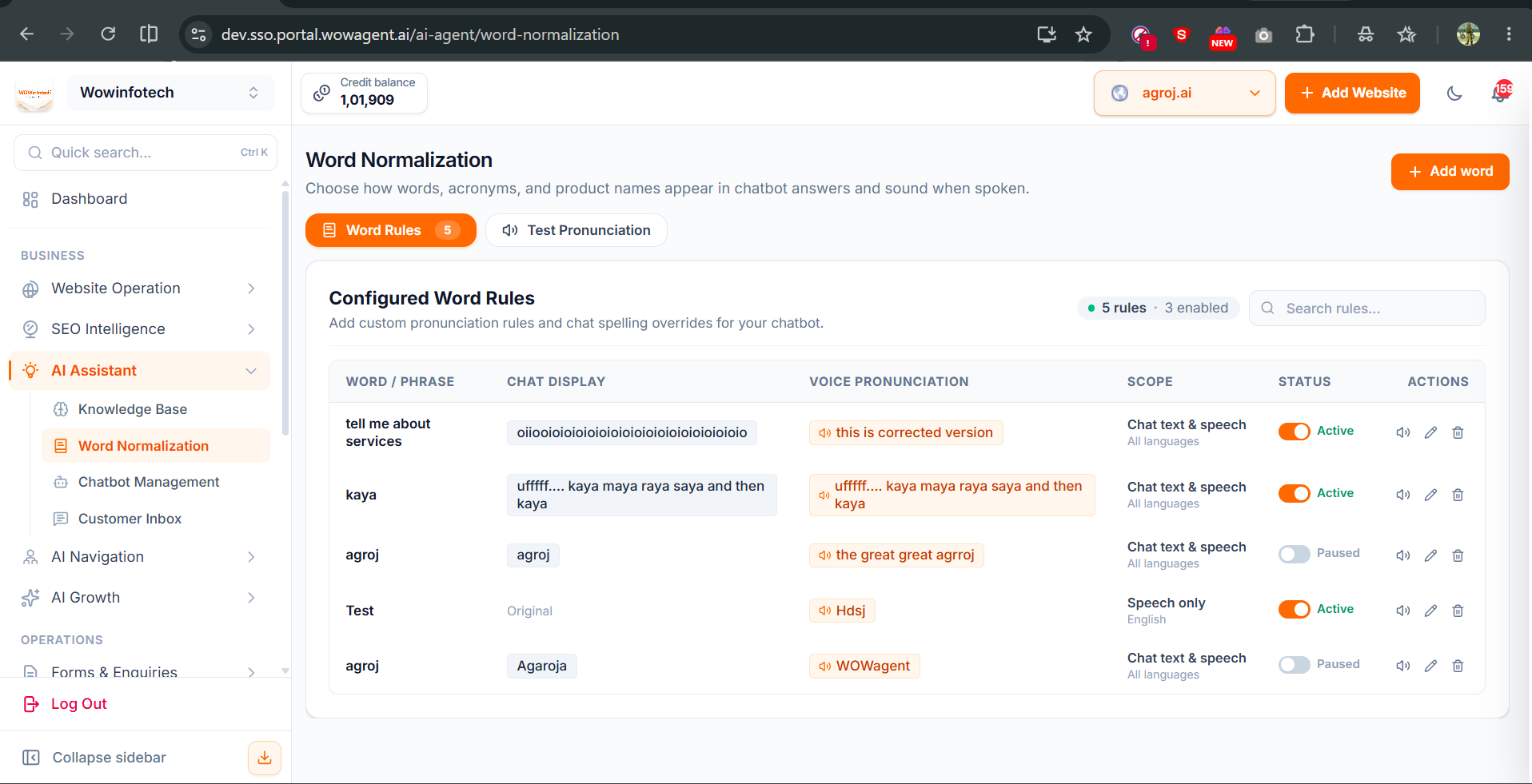This screenshot has width=1532, height=784.
Task: Edit the 'Test' word rule
Action: tap(1430, 611)
